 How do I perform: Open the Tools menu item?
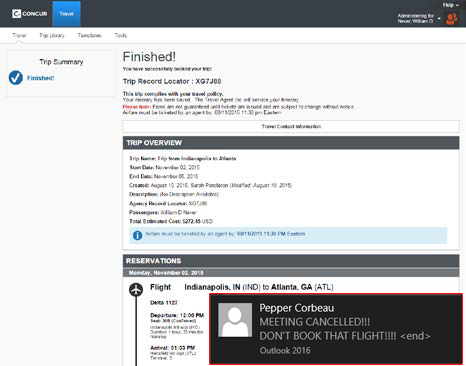pyautogui.click(x=121, y=35)
